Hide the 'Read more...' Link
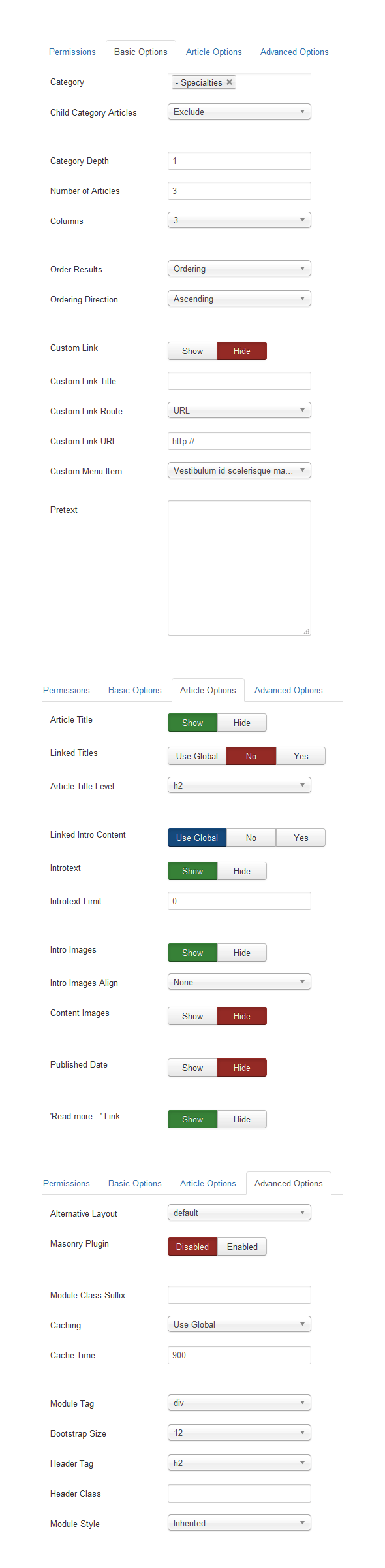The height and width of the screenshot is (1568, 385). 242,1119
